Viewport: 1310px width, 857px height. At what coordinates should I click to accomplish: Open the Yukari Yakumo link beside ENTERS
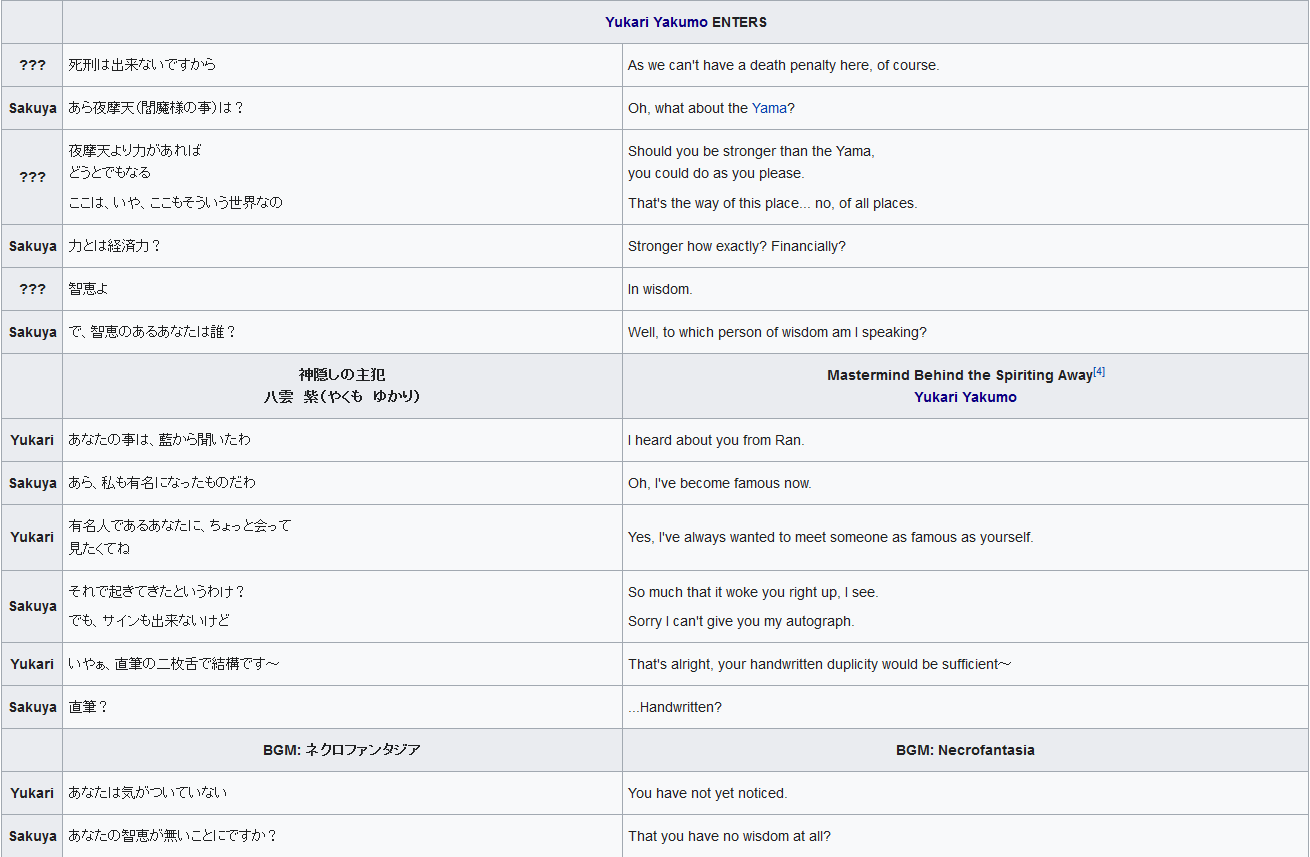657,22
